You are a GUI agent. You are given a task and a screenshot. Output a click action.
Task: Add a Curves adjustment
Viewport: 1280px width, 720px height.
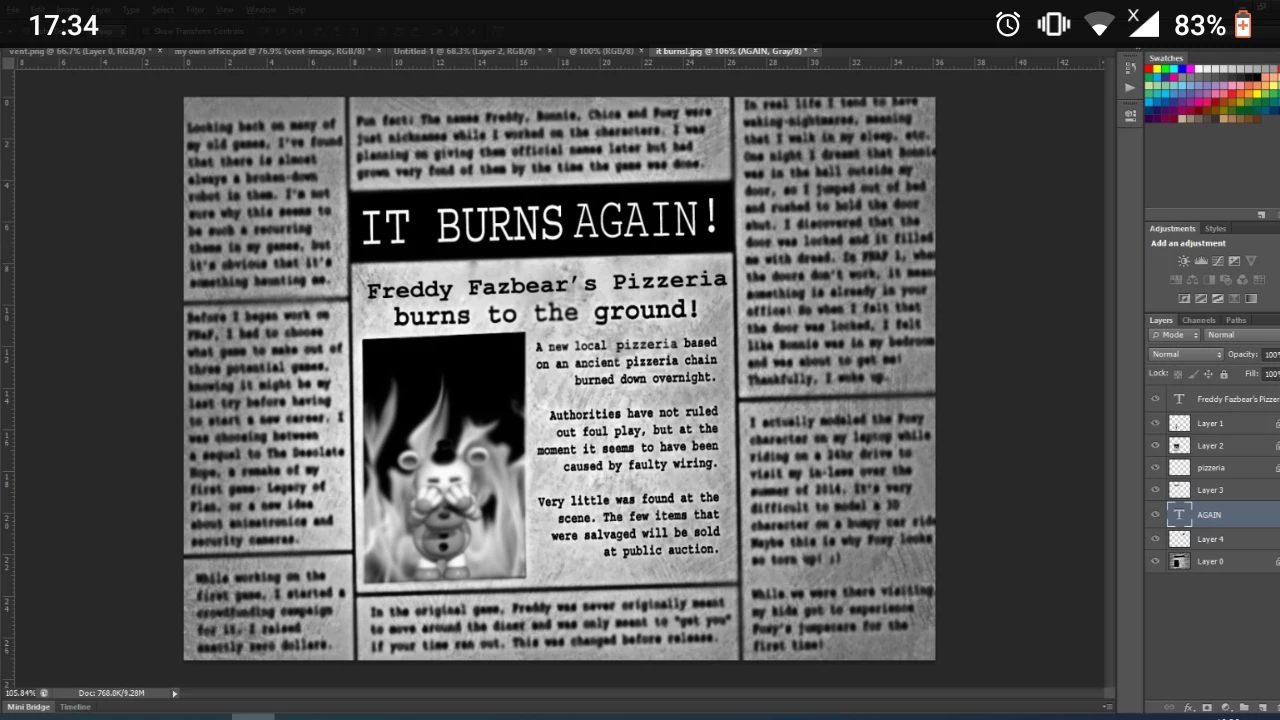(1218, 261)
